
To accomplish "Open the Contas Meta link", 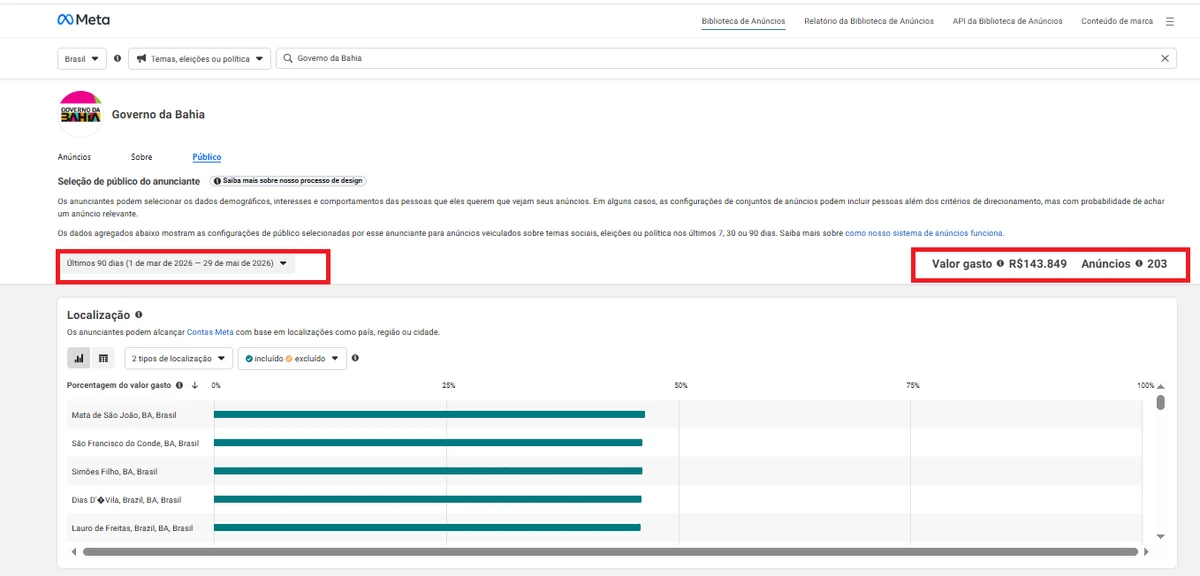I will pos(210,332).
